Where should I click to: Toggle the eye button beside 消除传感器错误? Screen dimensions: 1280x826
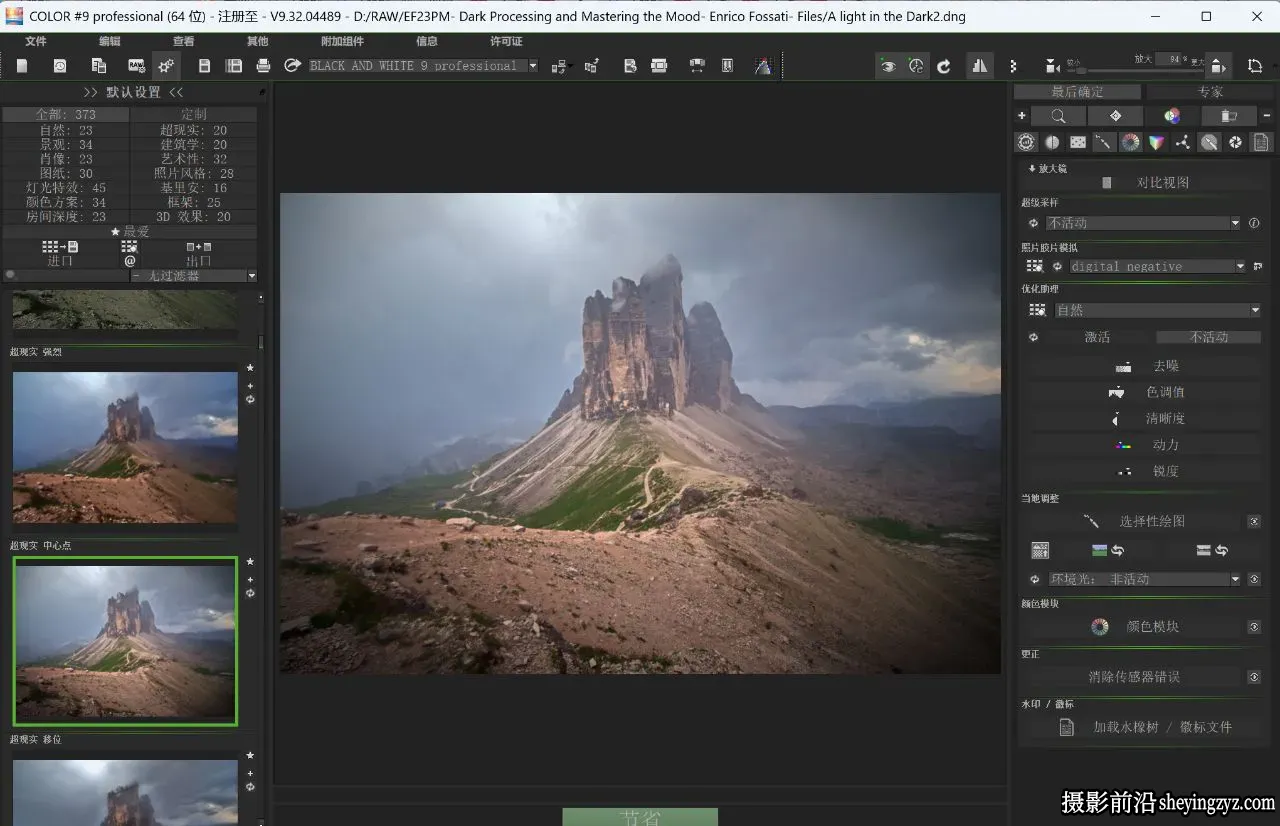point(1254,677)
